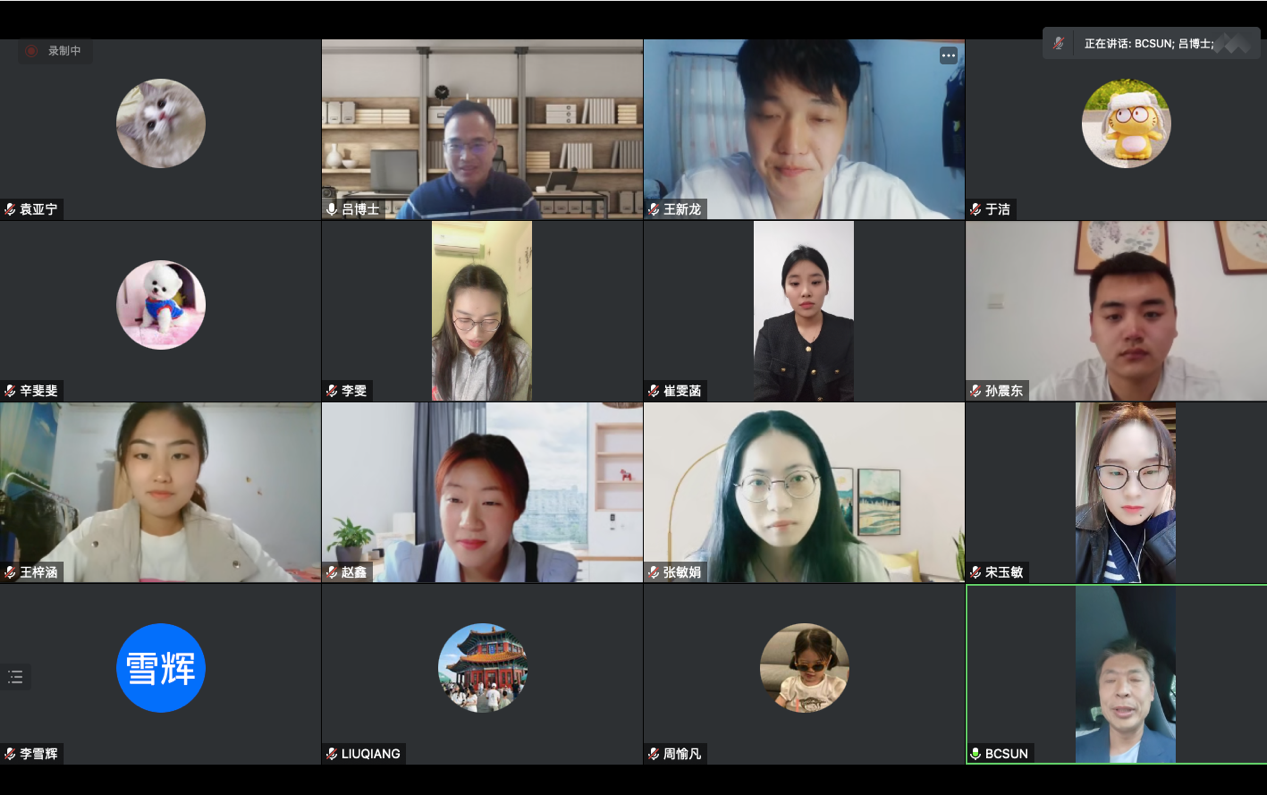This screenshot has width=1267, height=795.
Task: Click the name label 宋玉敏
Action: pos(1004,572)
